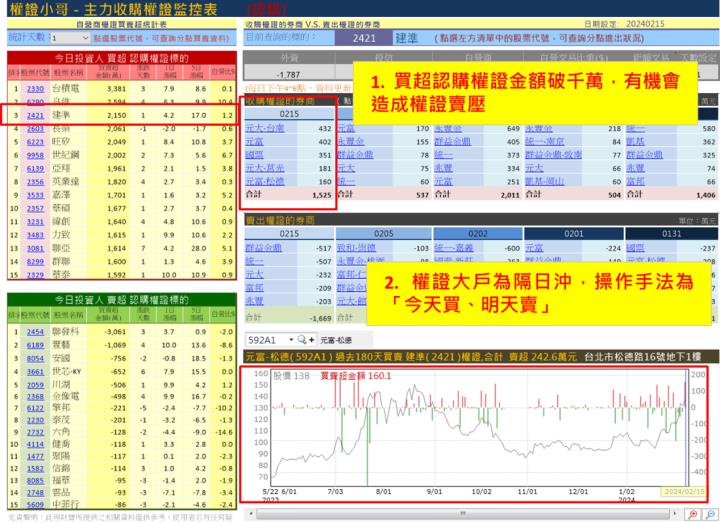The image size is (720, 523).
Task: Open the 592A1 broker code dropdown arrow
Action: (291, 340)
